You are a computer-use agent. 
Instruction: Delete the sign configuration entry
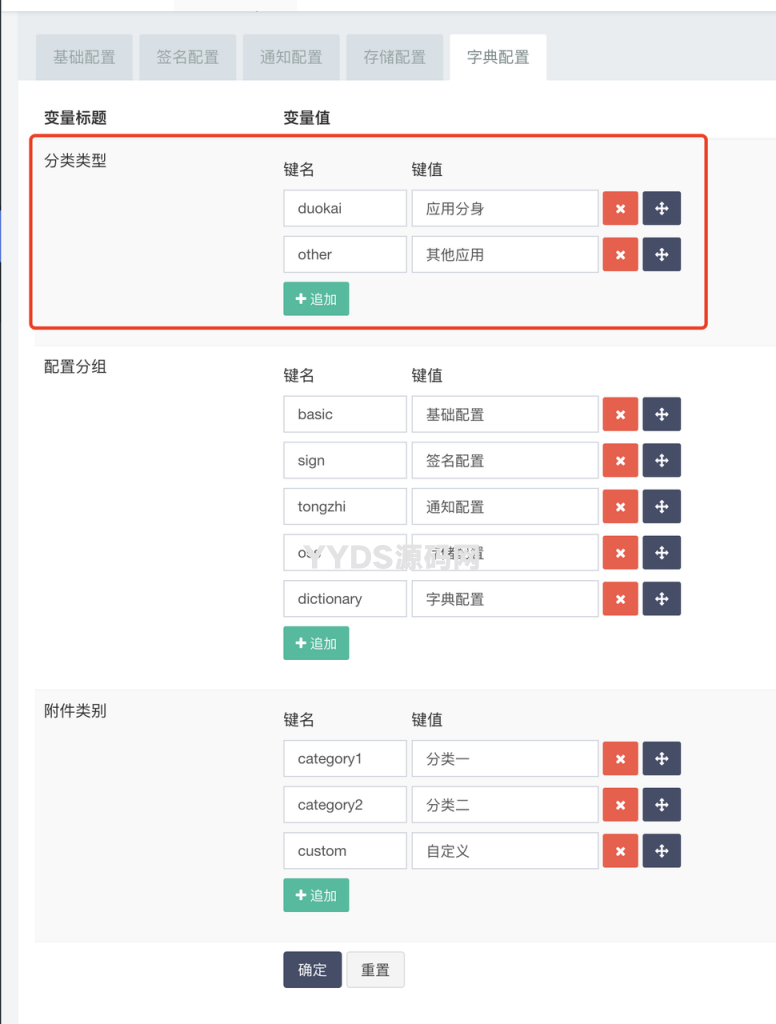pyautogui.click(x=620, y=460)
